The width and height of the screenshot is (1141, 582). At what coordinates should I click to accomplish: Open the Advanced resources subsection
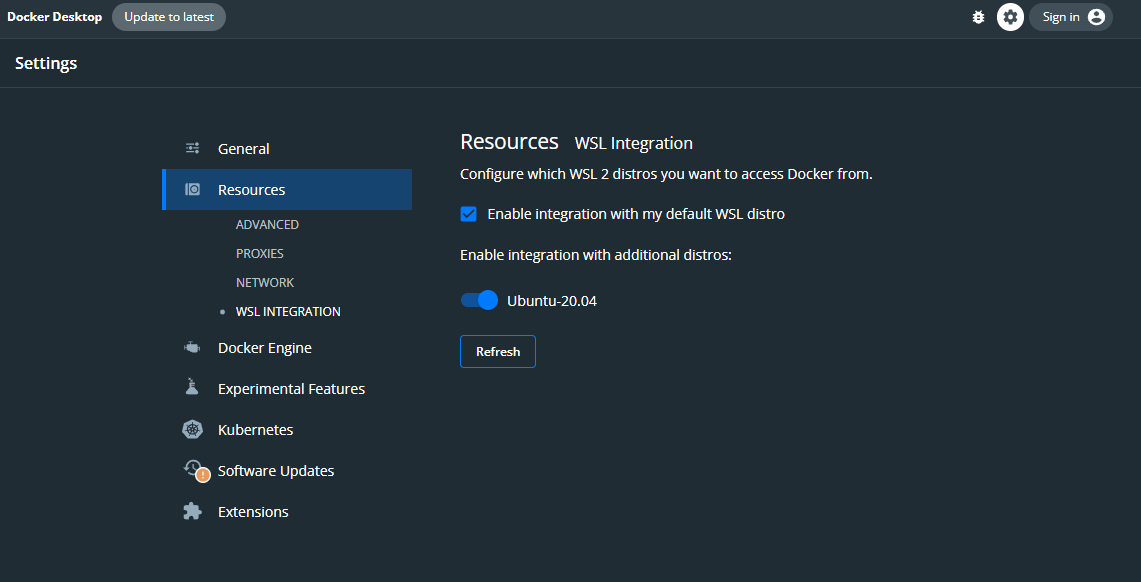point(267,225)
